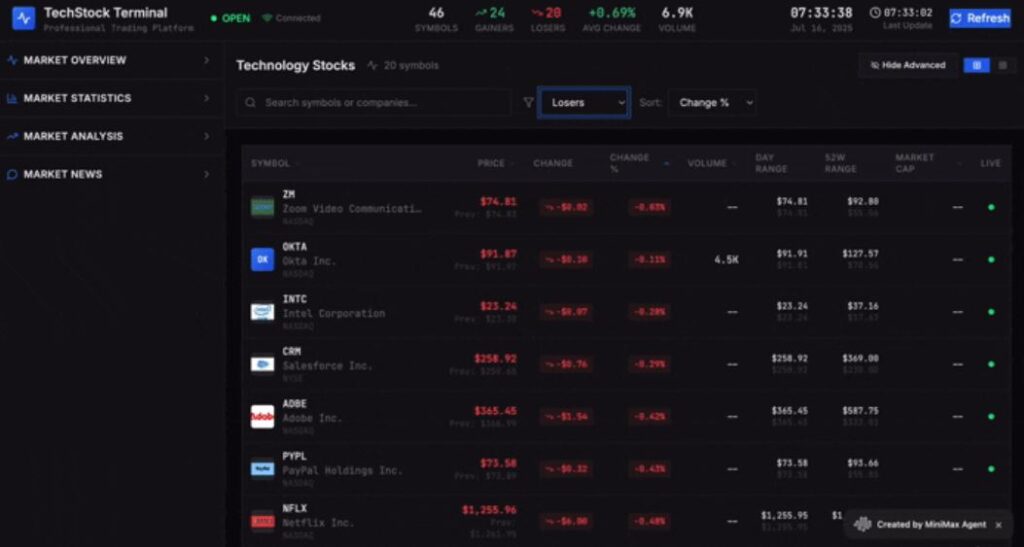The image size is (1024, 547).
Task: Click the INTC live status dot
Action: coord(991,312)
